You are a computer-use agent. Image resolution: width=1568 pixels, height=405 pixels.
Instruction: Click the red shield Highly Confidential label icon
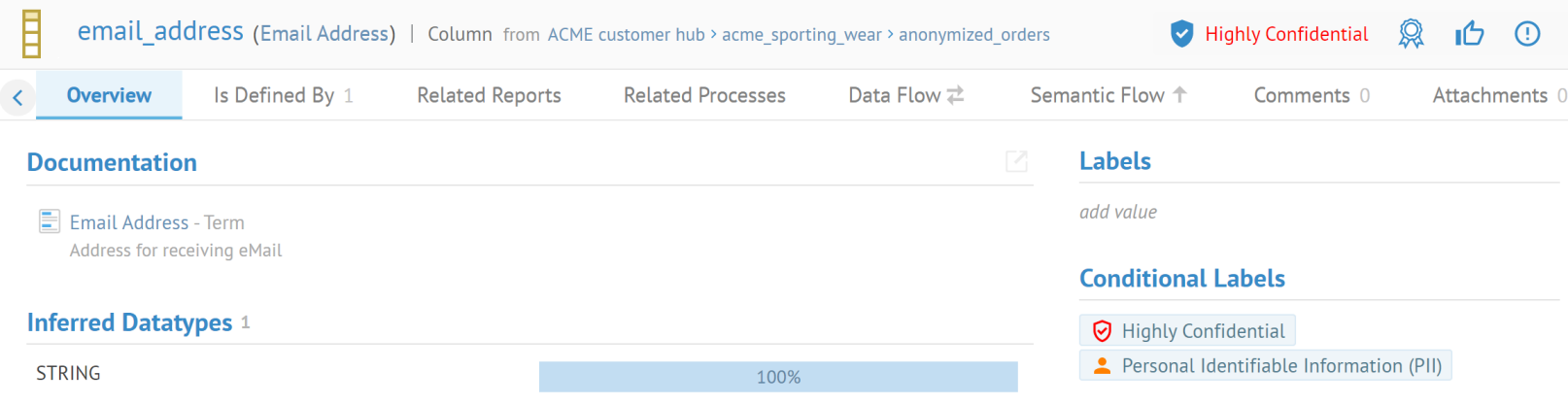1102,331
